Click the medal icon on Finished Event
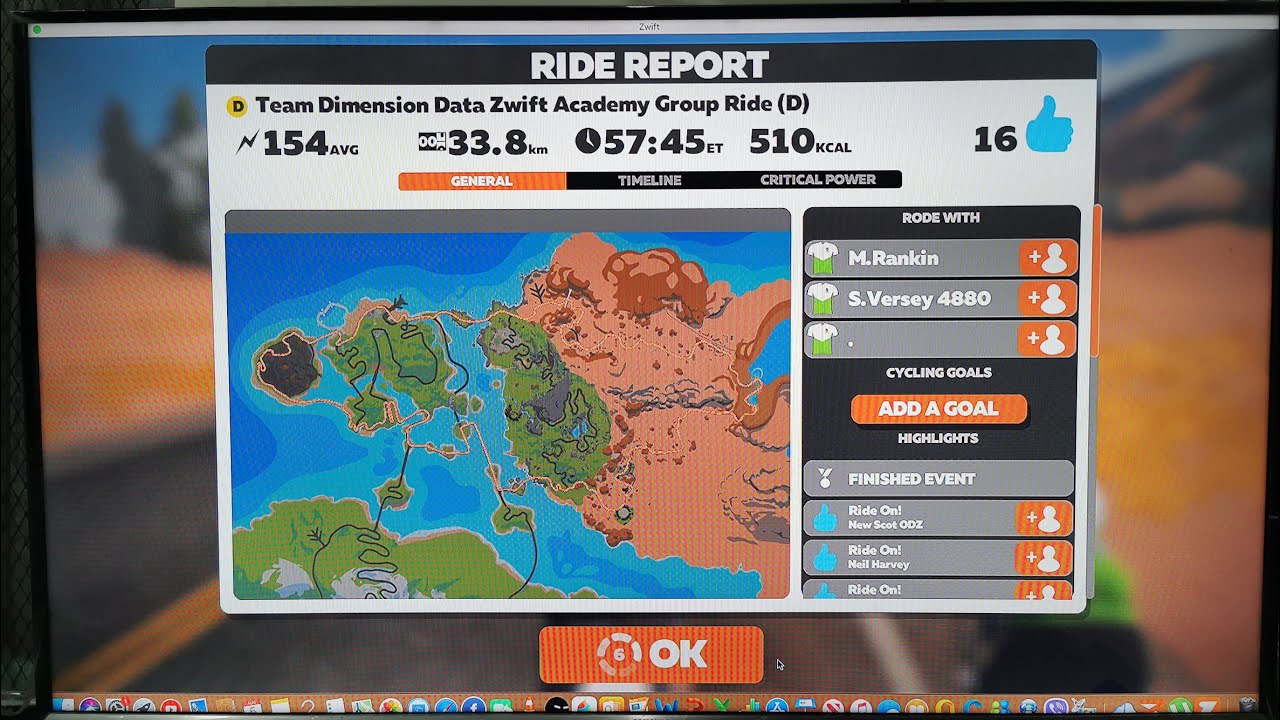Image resolution: width=1280 pixels, height=720 pixels. click(824, 479)
